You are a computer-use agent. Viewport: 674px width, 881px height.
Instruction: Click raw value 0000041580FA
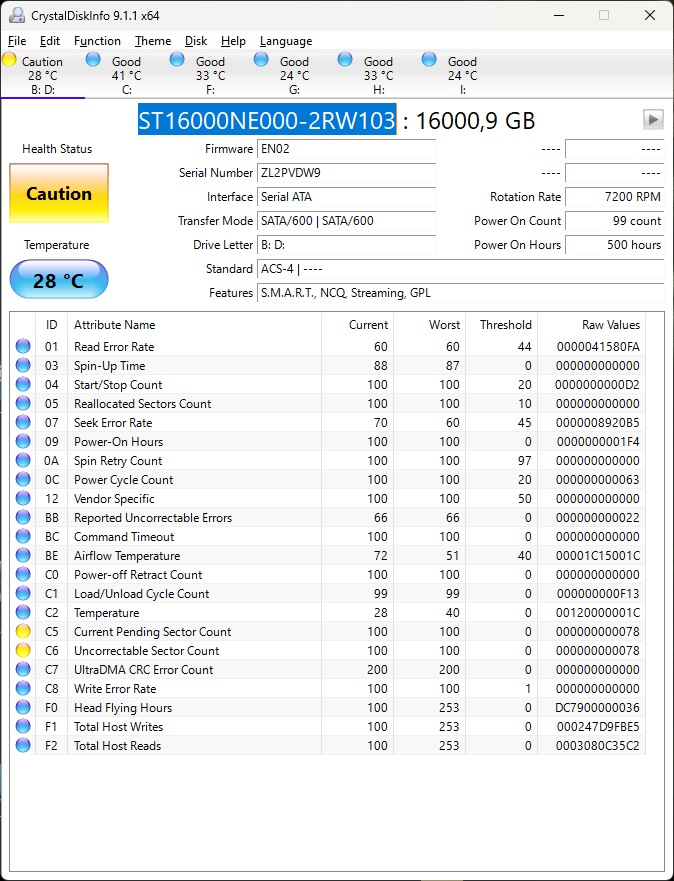[x=598, y=347]
